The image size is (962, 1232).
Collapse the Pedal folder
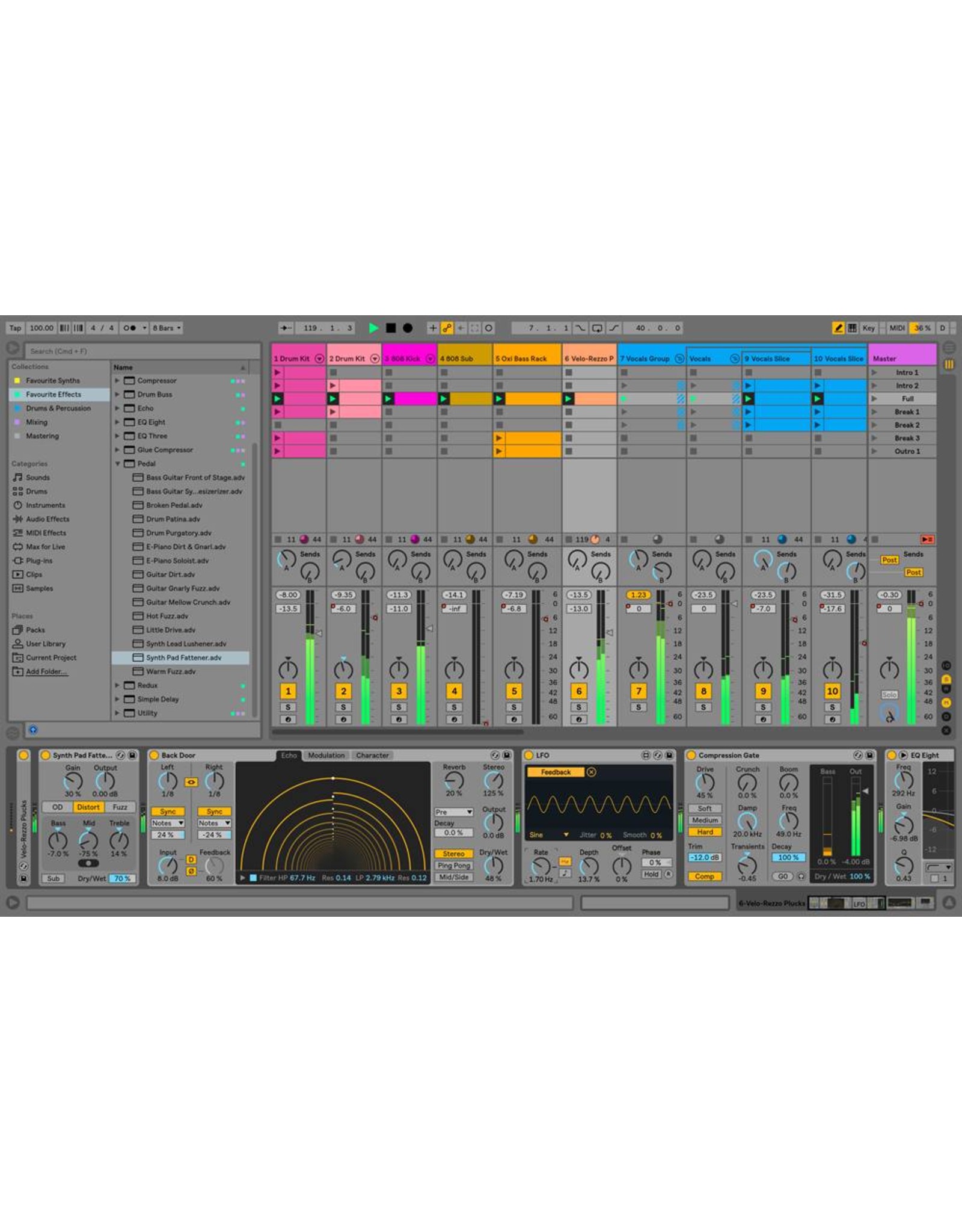point(117,464)
